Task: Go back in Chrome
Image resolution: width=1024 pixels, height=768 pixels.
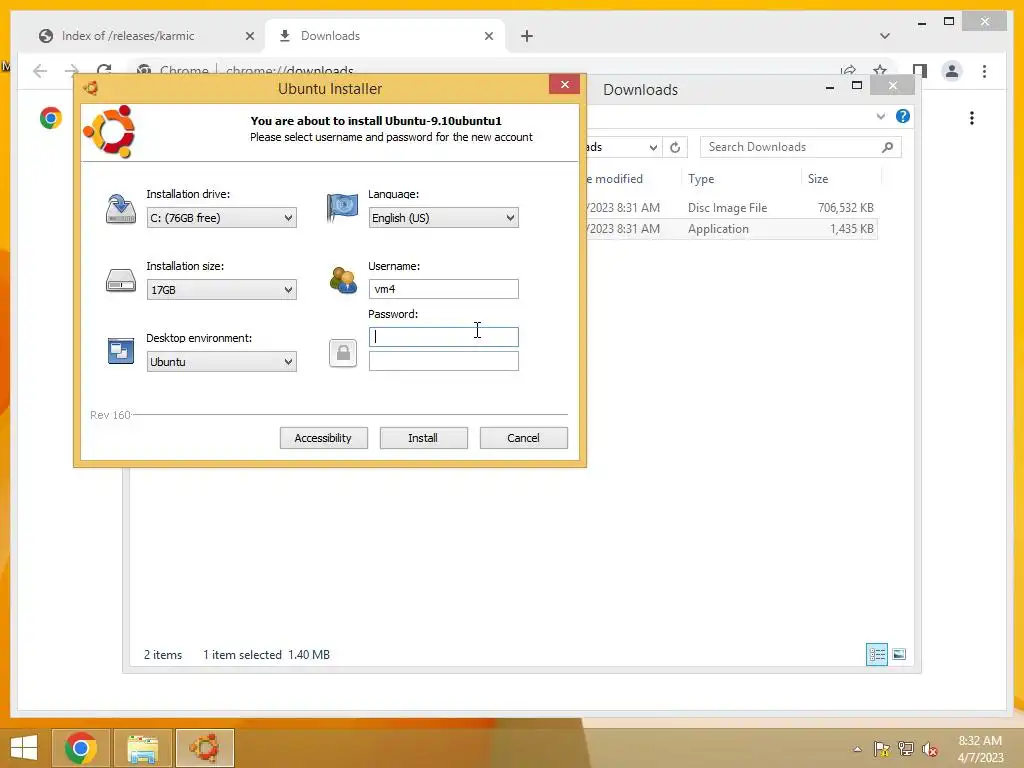Action: [40, 71]
